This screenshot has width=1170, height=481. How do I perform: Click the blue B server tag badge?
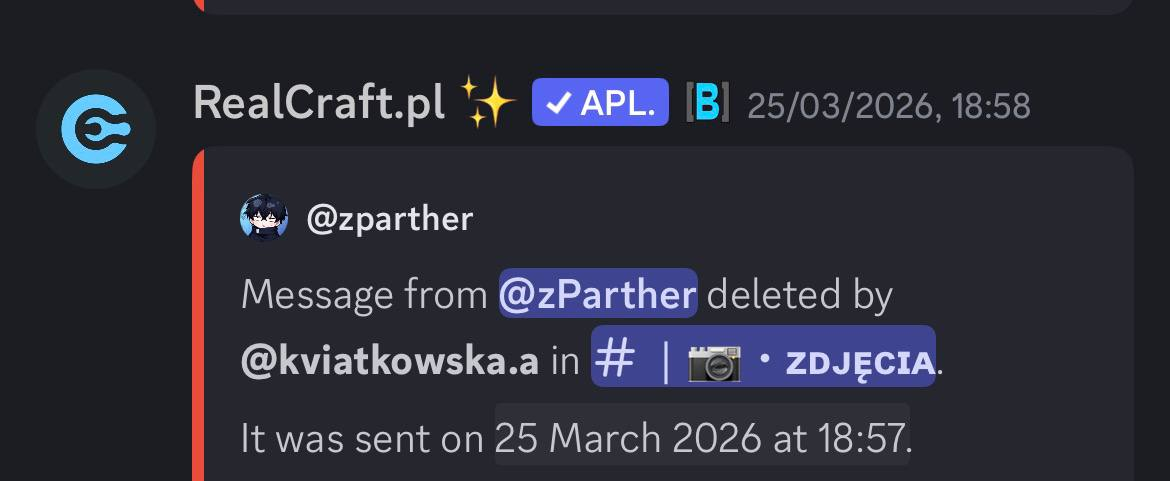[x=707, y=103]
